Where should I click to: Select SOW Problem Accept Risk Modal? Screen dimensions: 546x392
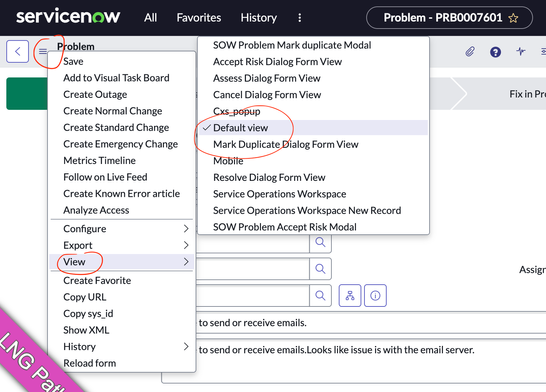313,227
